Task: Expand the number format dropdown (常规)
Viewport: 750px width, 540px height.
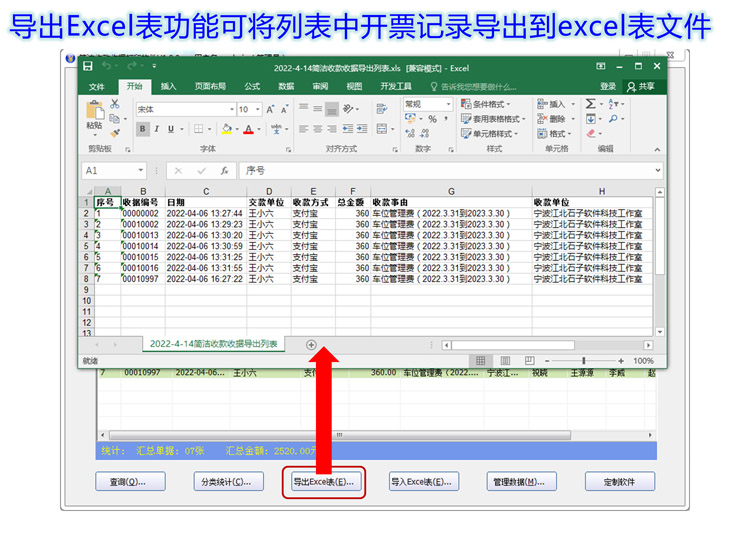Action: (426, 104)
